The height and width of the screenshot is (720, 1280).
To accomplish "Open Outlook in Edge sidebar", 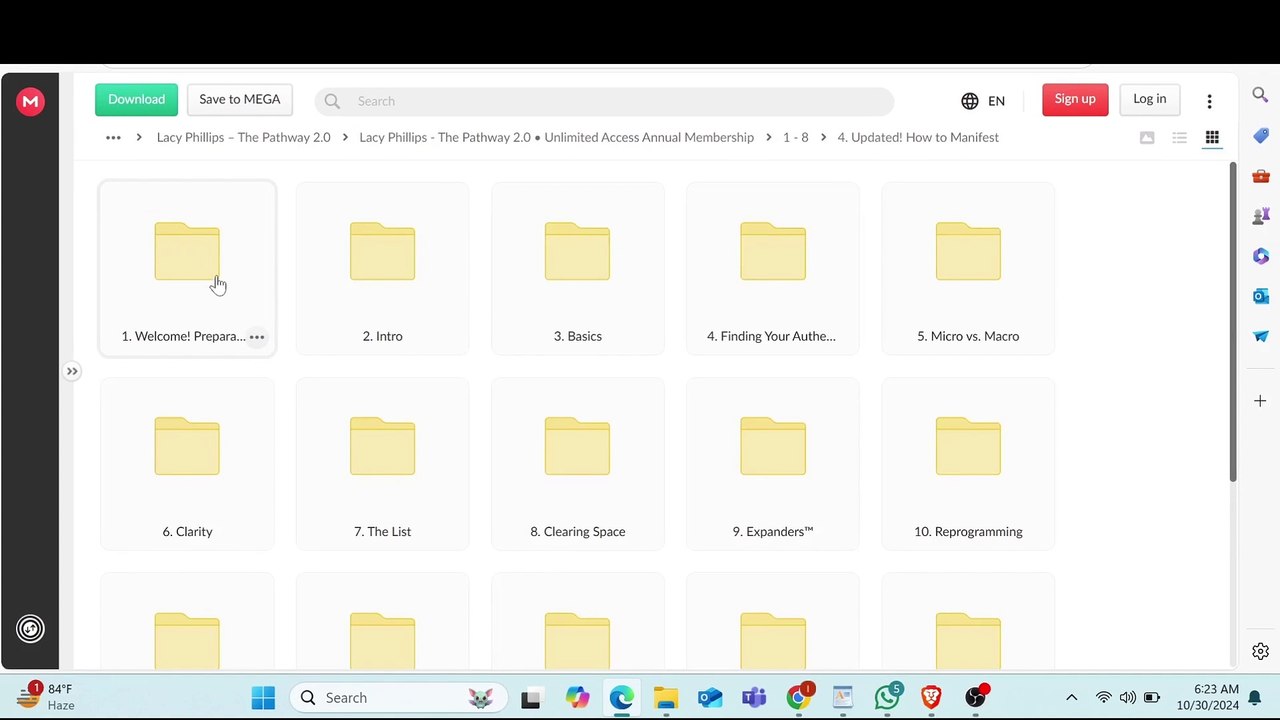I will point(1260,296).
